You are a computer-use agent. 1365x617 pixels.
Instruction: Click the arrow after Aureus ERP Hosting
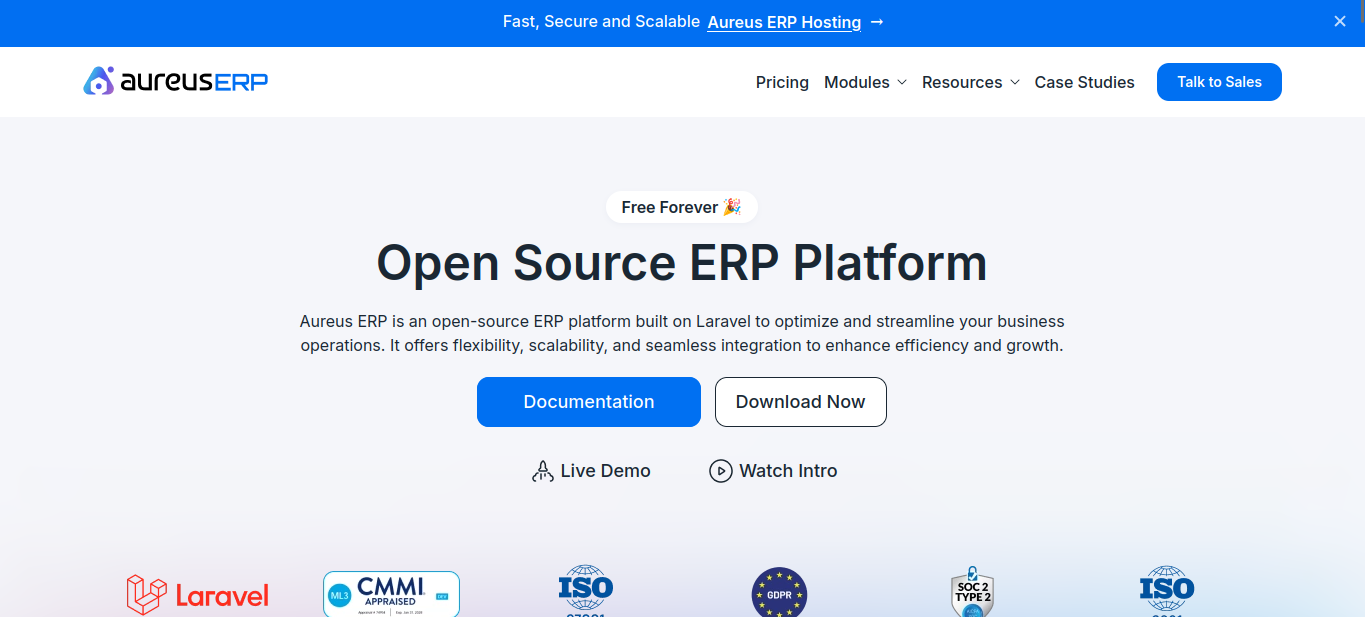point(877,22)
